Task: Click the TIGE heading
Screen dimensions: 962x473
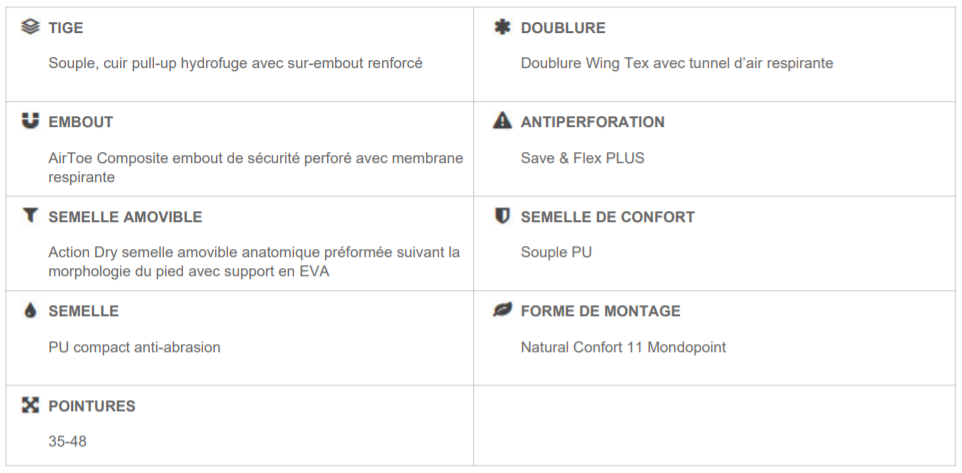Action: pos(66,28)
